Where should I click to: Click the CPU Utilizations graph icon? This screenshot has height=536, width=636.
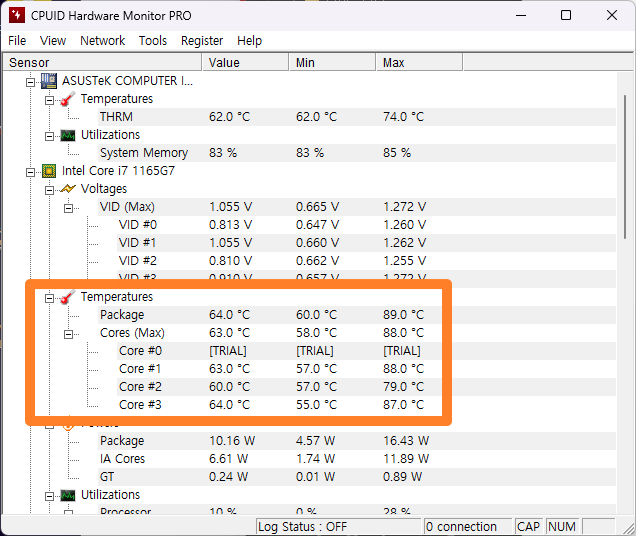68,495
